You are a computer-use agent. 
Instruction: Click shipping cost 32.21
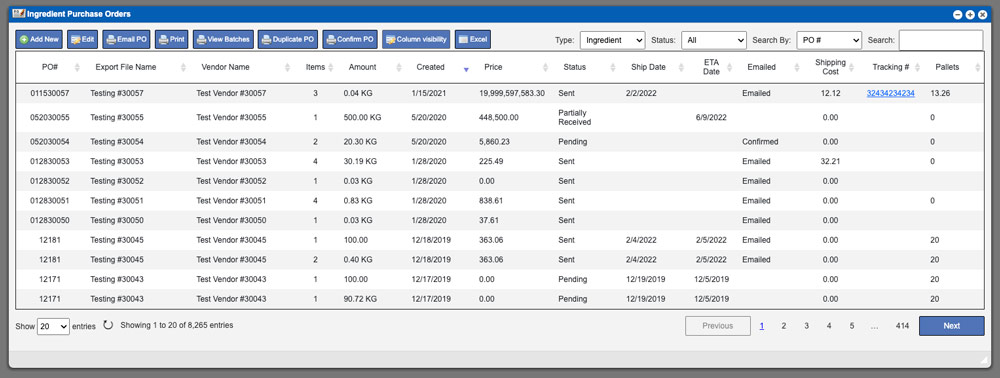point(830,161)
